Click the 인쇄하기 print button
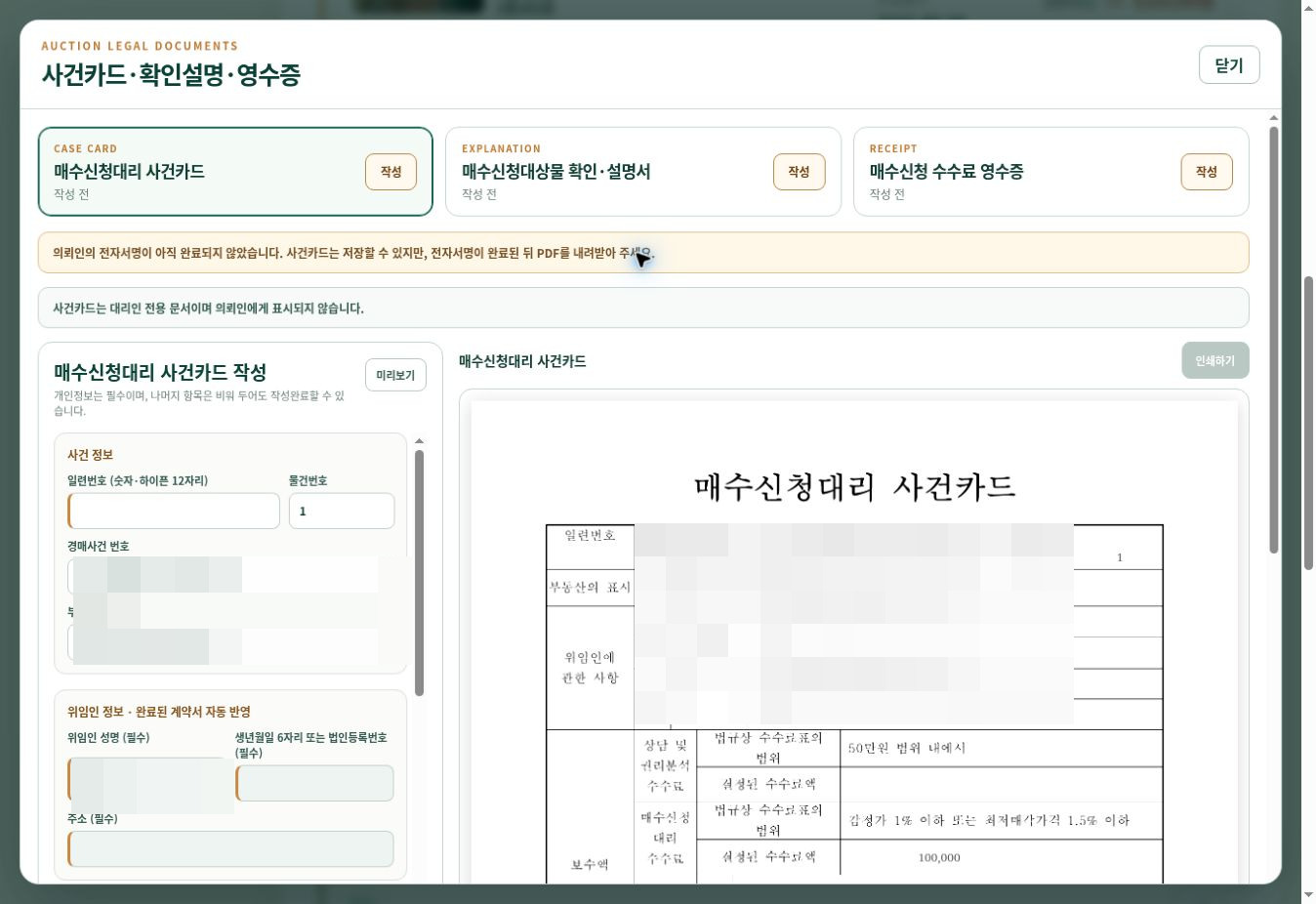 coord(1214,360)
